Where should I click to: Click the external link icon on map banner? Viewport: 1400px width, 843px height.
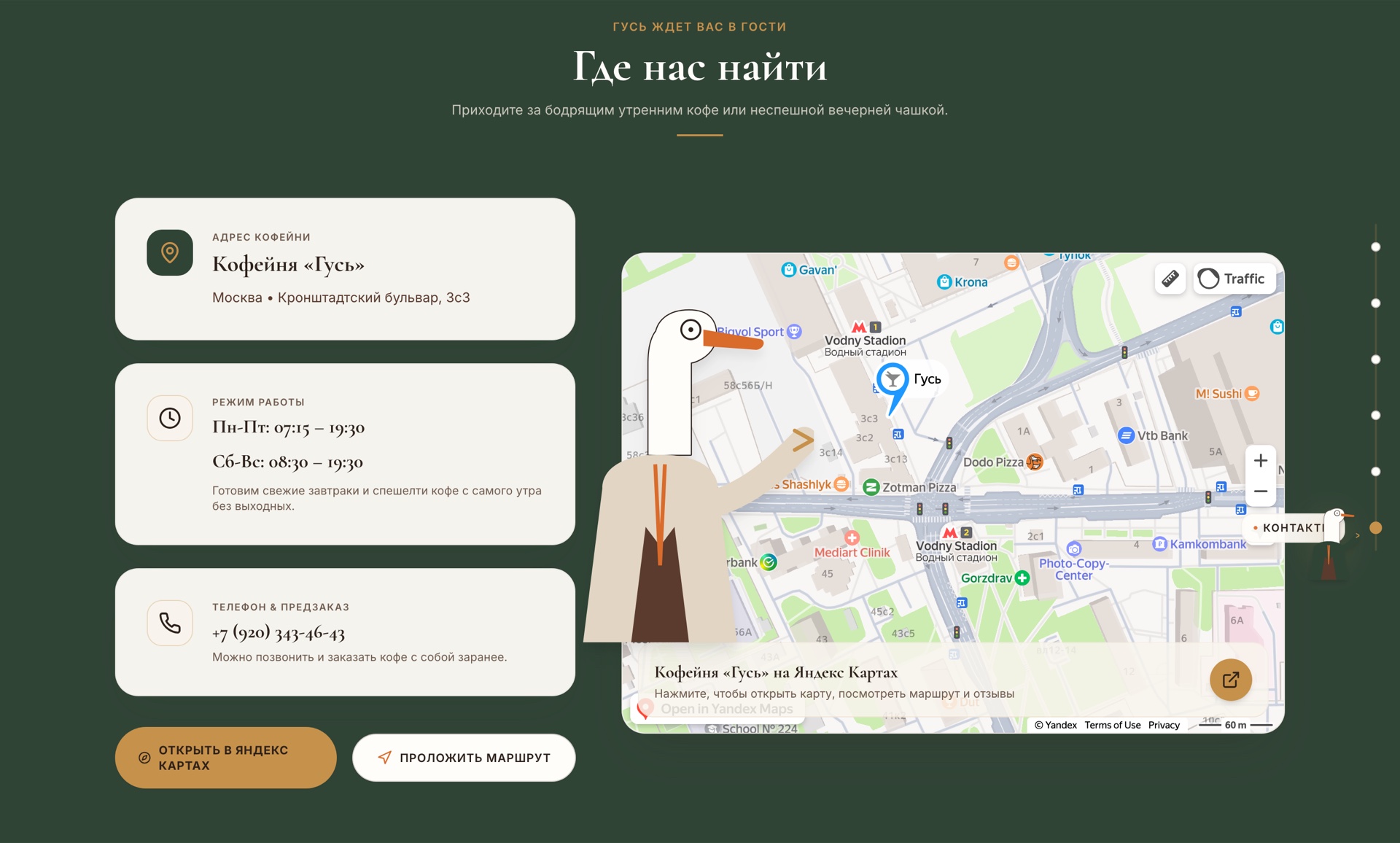pos(1231,680)
